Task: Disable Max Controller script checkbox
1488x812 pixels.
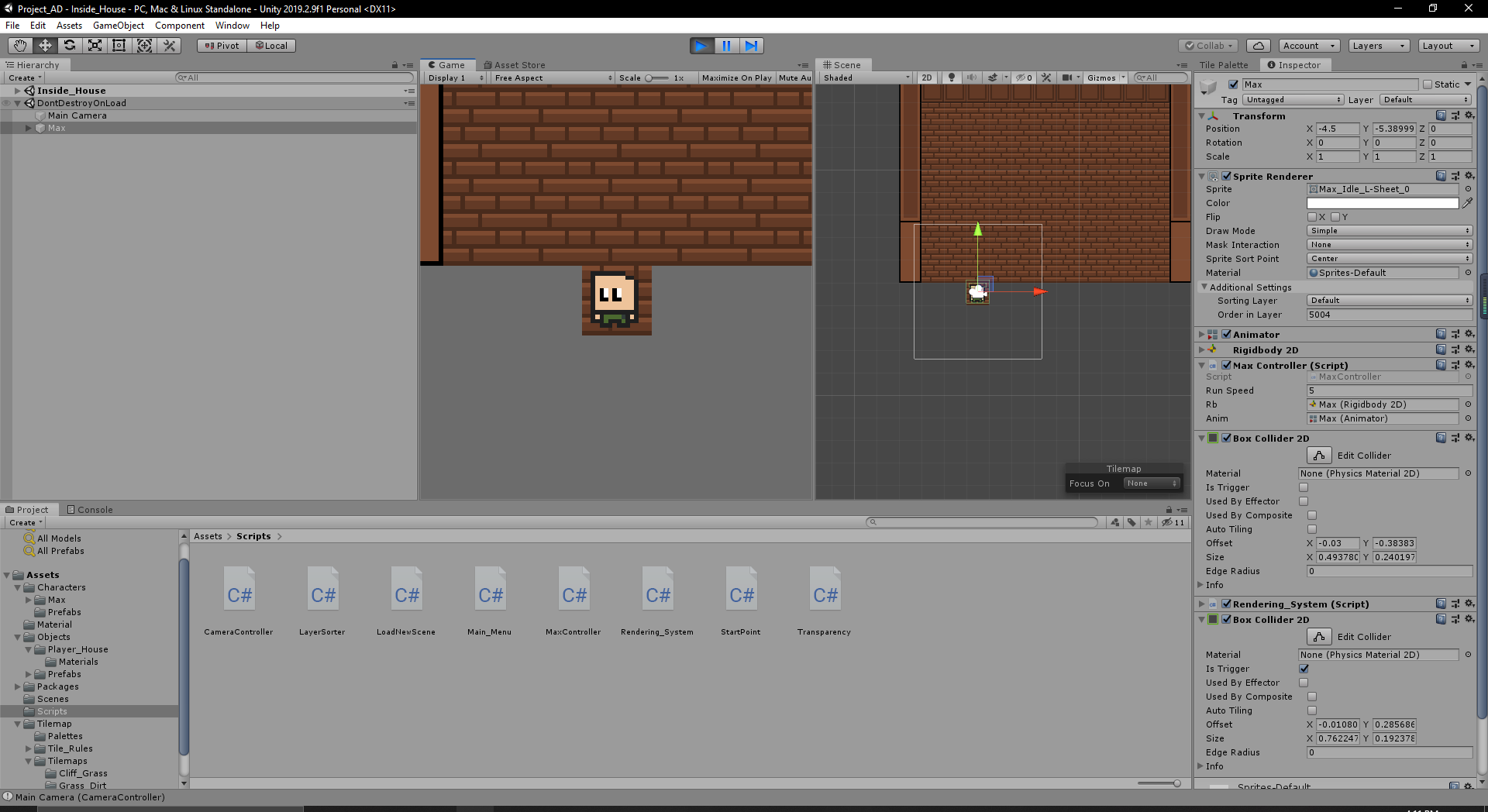Action: (x=1227, y=365)
